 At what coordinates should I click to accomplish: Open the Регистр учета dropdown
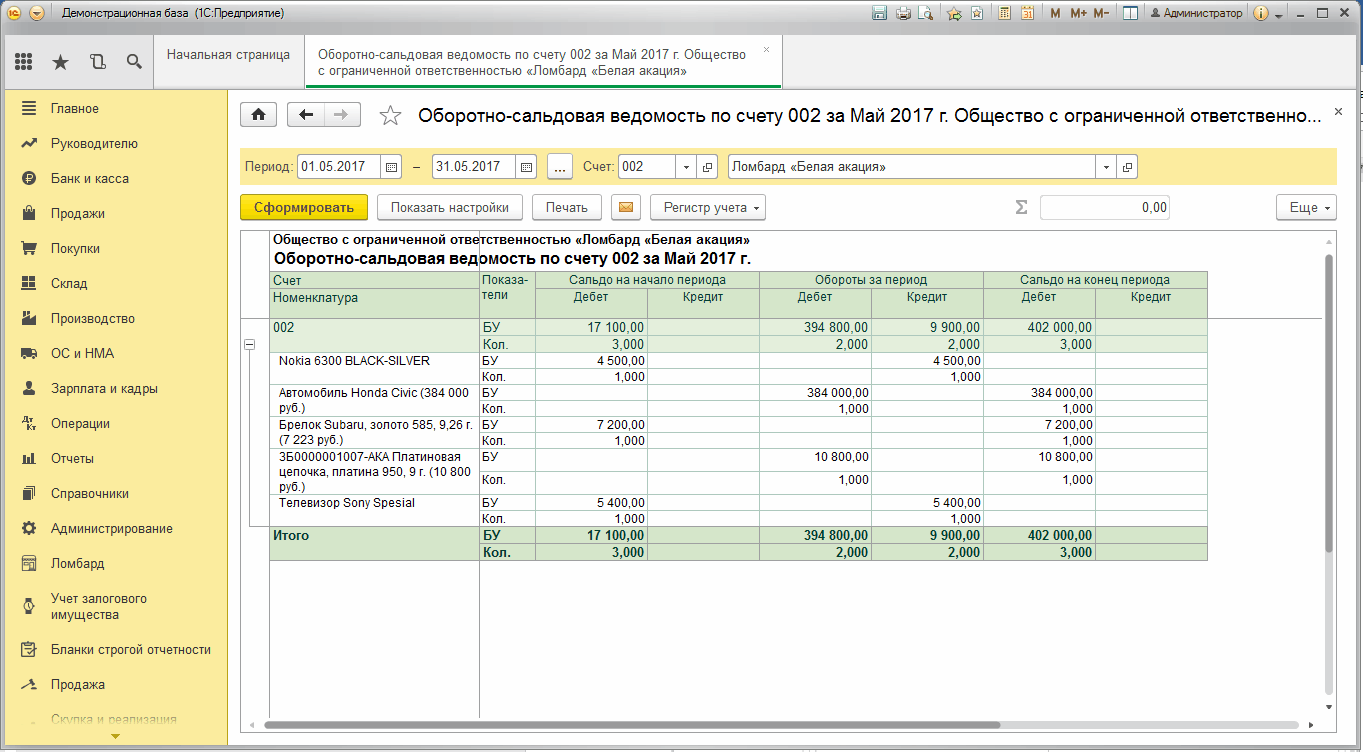tap(707, 208)
